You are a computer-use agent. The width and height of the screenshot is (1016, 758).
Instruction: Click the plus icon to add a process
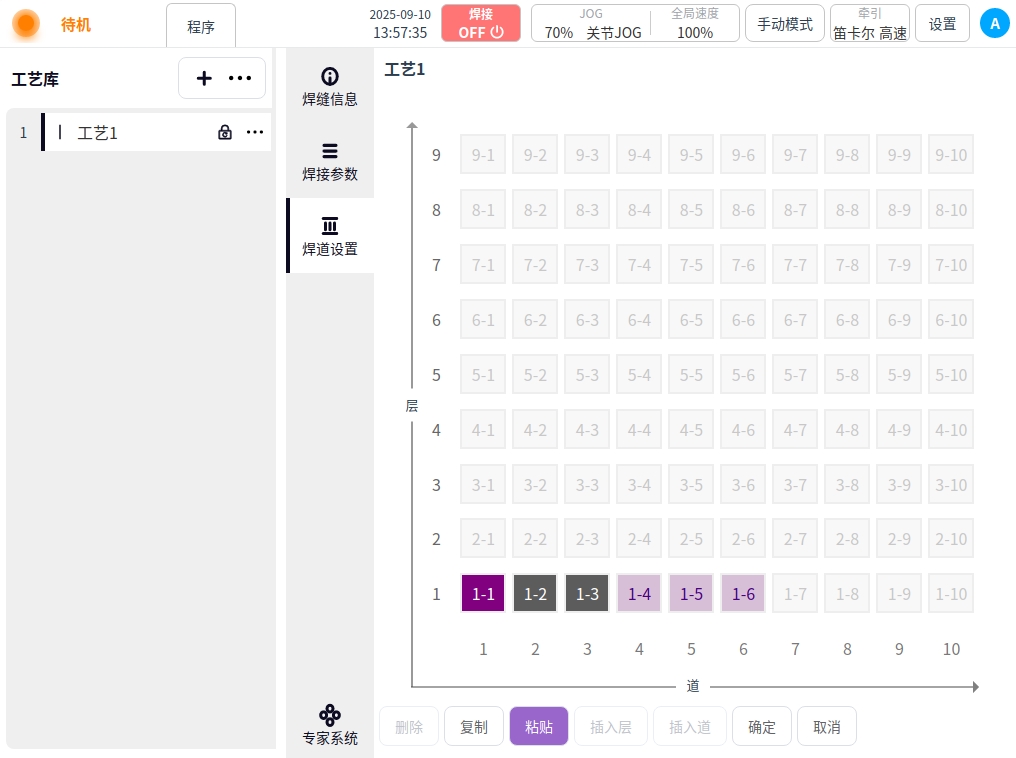pyautogui.click(x=204, y=78)
